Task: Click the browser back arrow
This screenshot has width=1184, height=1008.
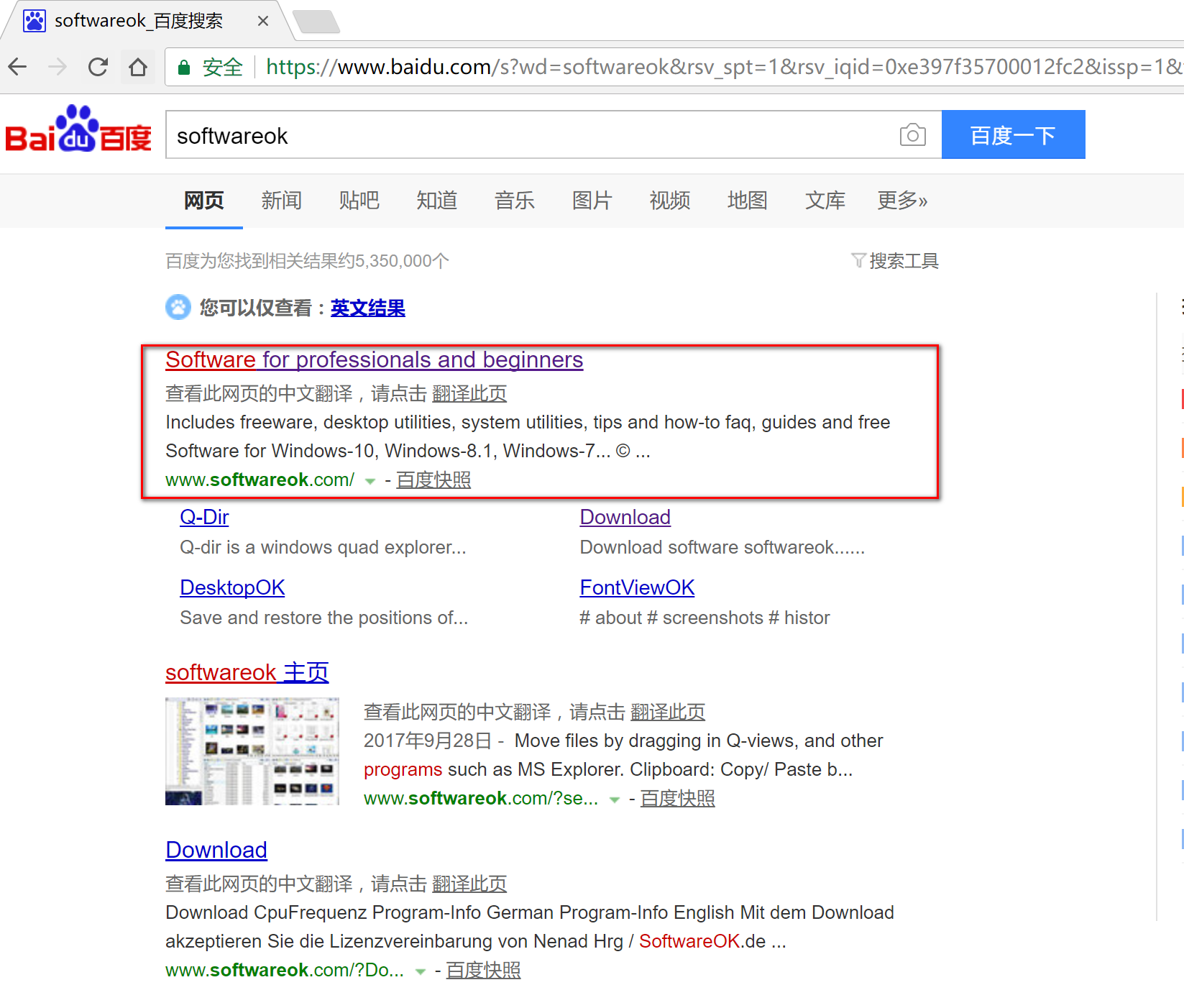Action: (x=17, y=67)
